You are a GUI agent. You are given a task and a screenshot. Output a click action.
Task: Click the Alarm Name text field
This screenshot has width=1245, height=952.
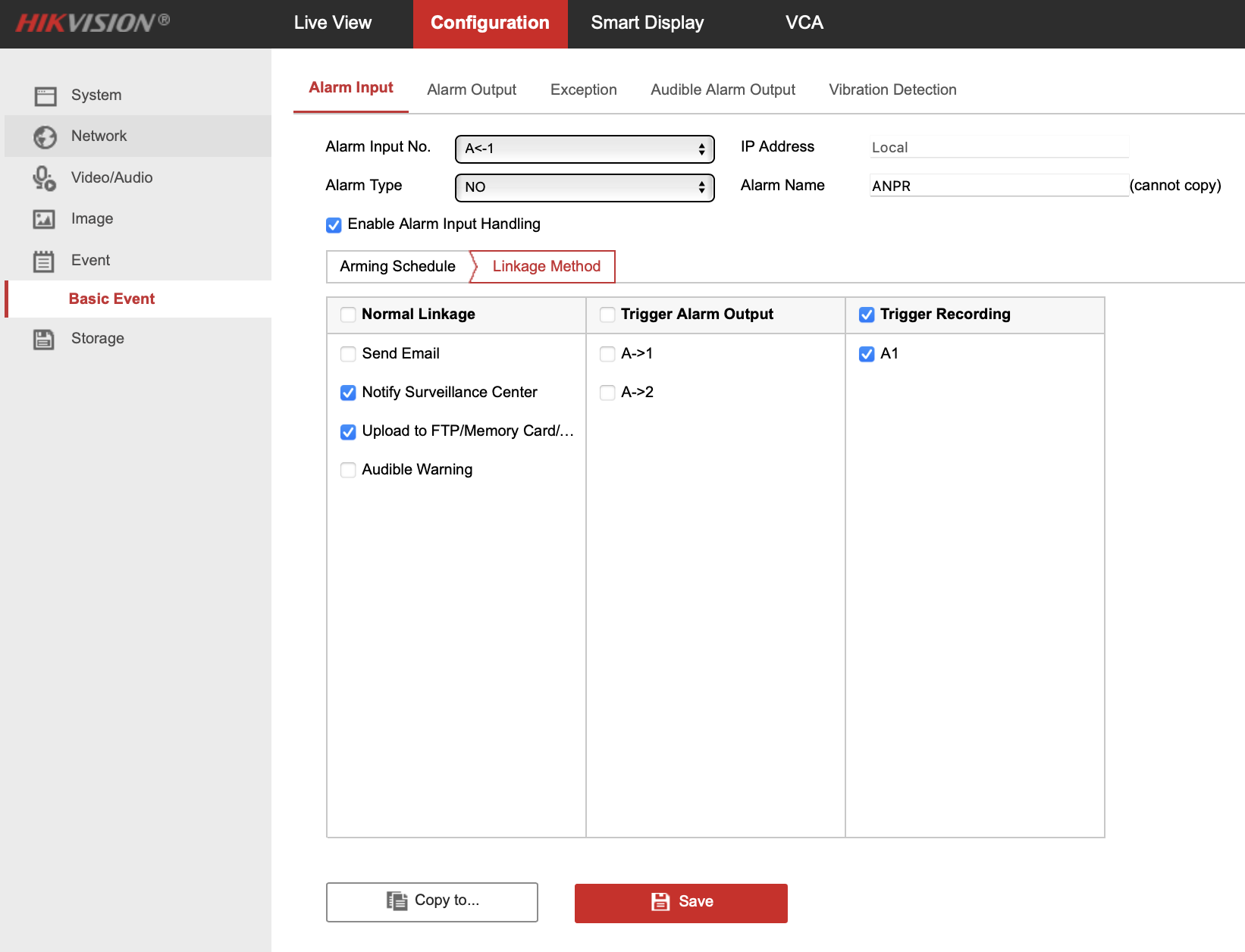[998, 186]
